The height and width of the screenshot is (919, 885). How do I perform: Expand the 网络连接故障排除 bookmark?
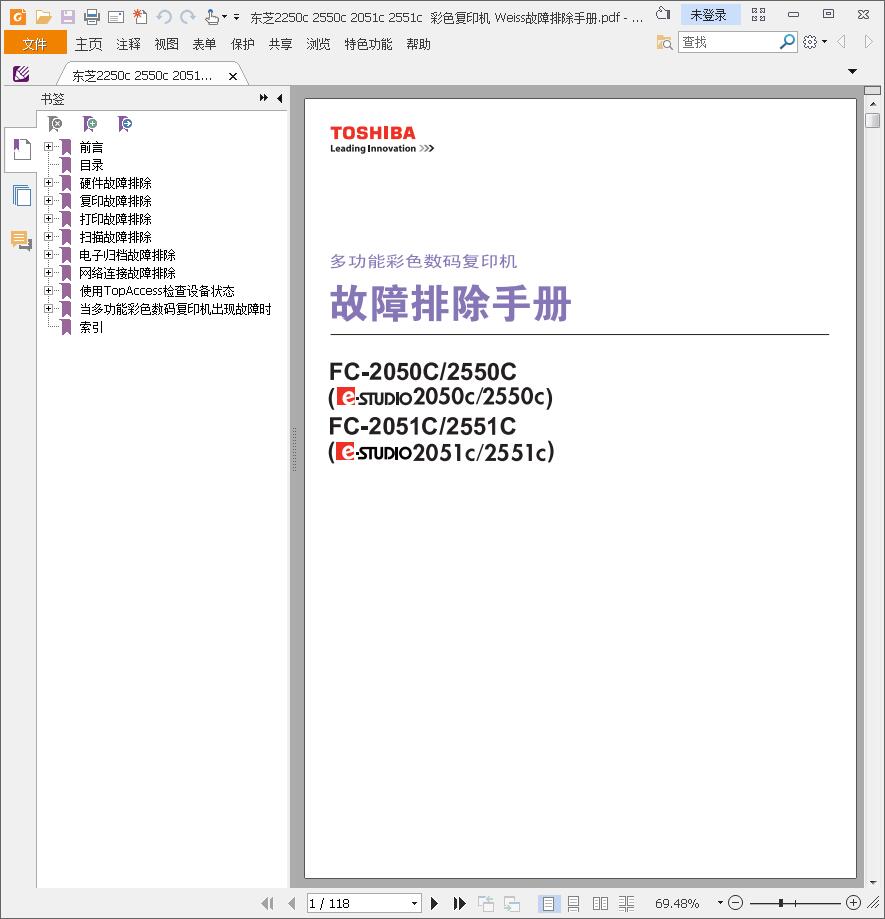coord(49,273)
